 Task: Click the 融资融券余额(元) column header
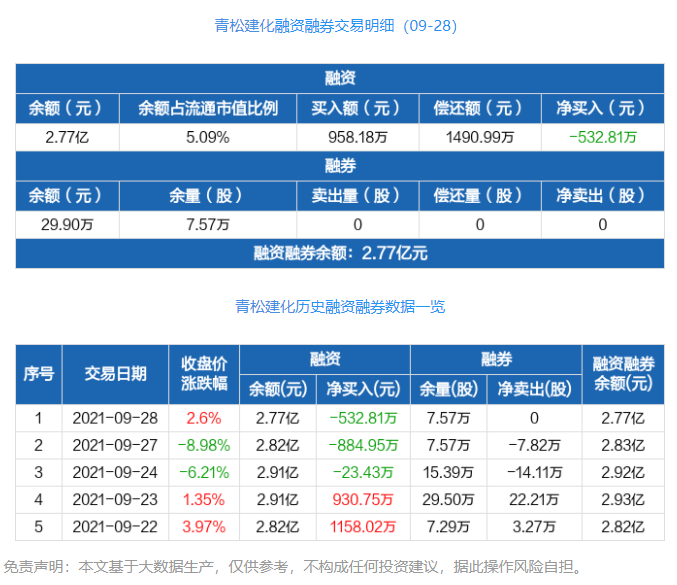coord(623,374)
